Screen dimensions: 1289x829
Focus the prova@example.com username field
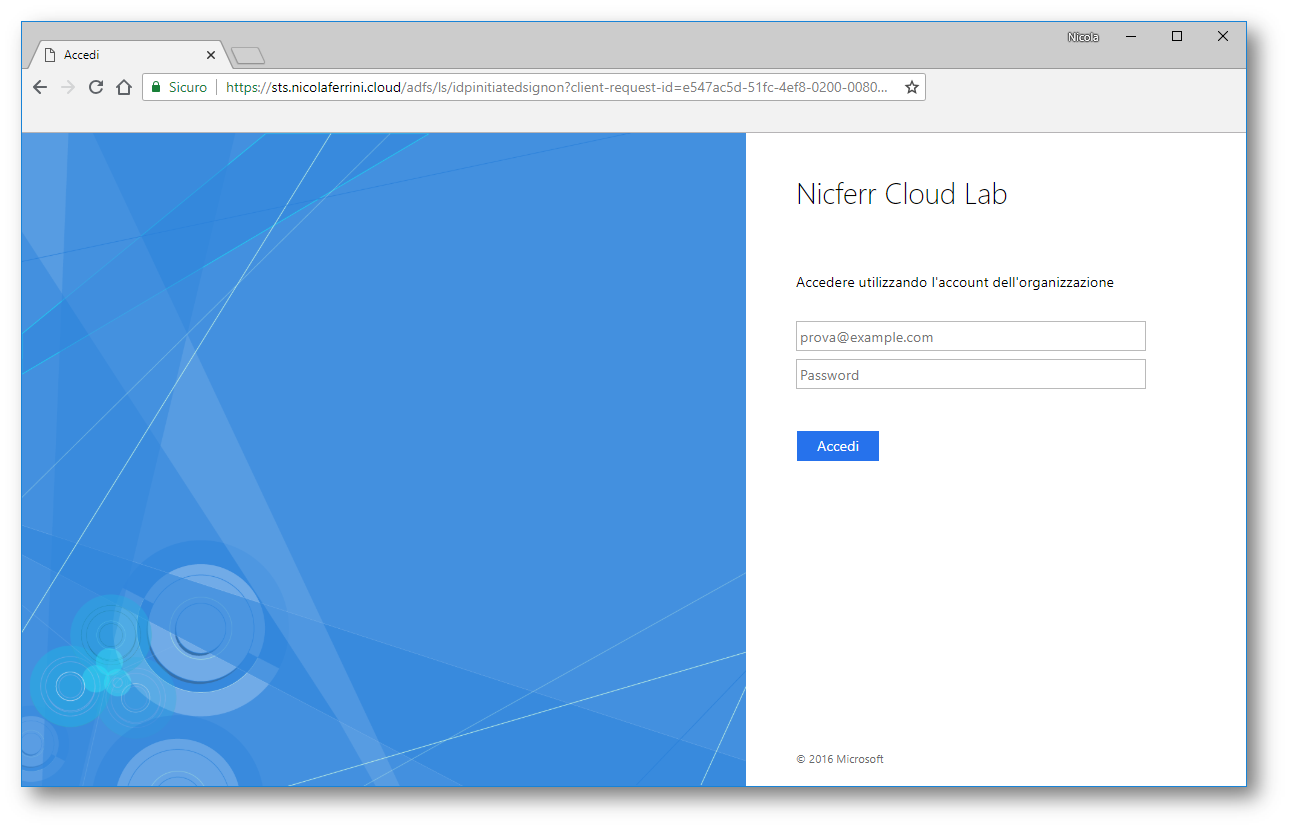point(971,336)
